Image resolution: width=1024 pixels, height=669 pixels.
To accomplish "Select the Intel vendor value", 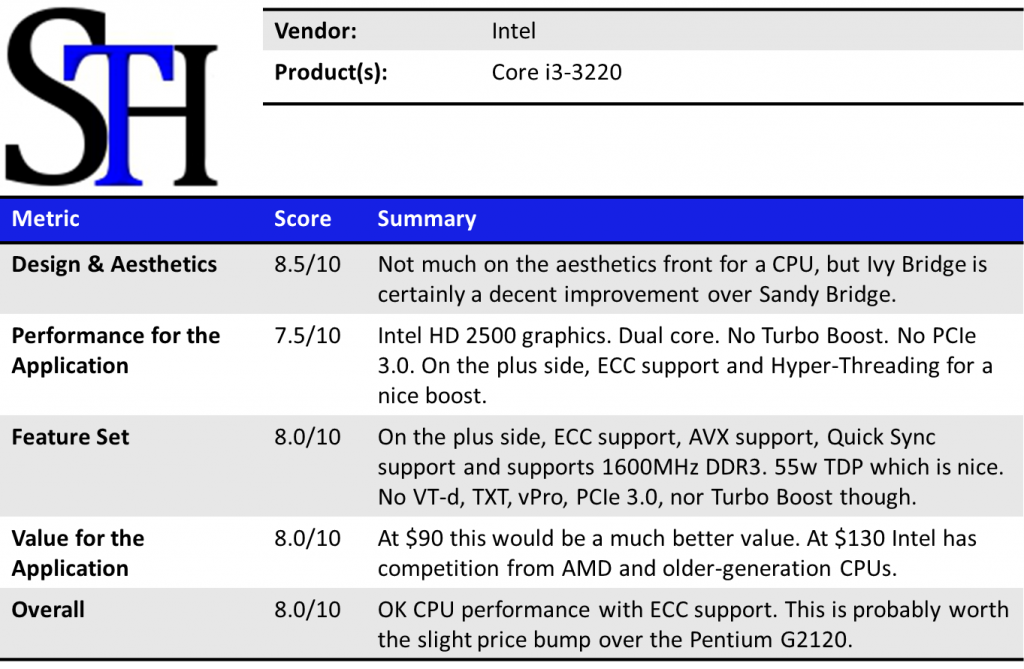I will [x=513, y=31].
